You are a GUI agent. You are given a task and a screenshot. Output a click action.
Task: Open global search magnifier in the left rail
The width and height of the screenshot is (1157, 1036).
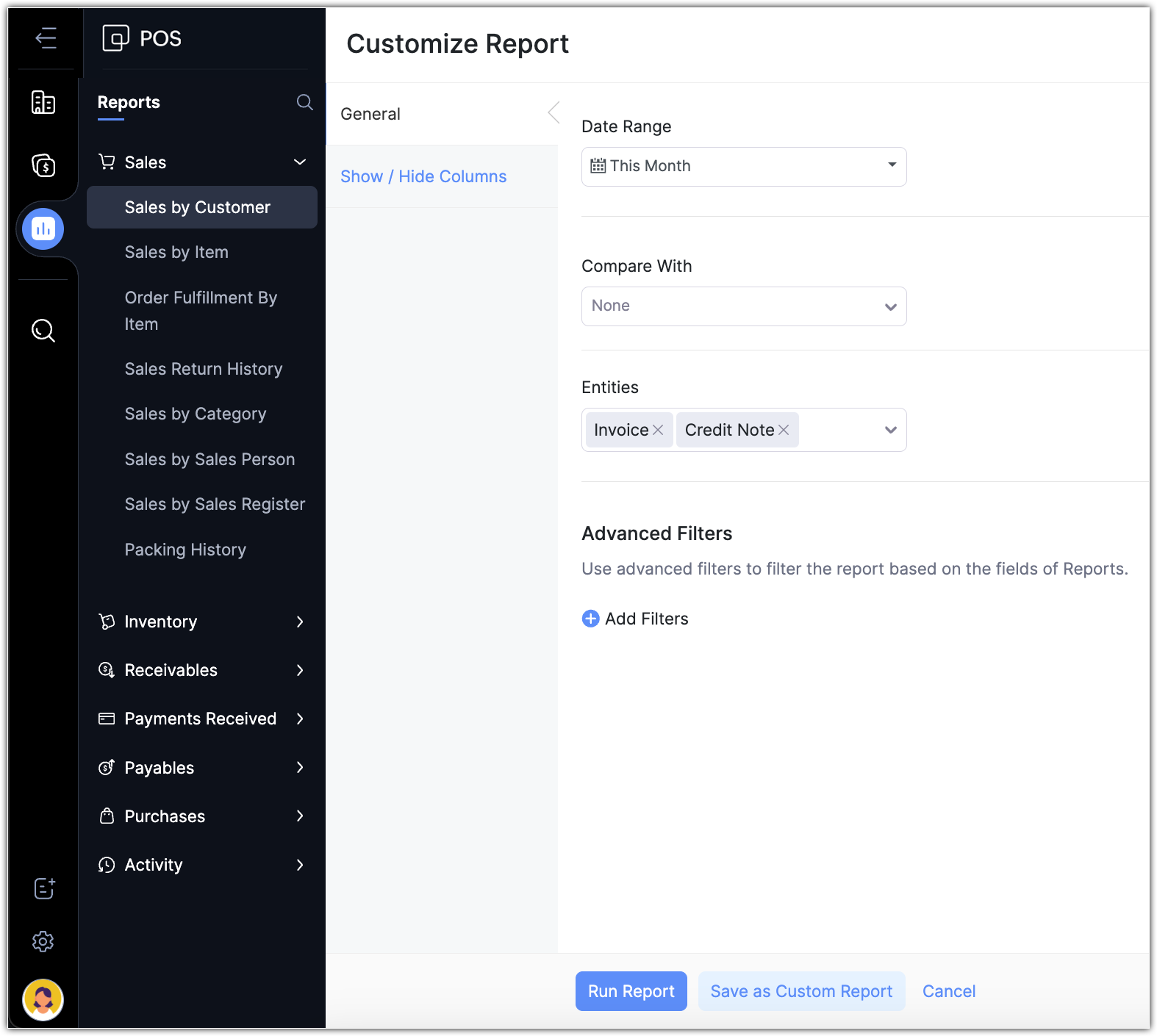click(43, 331)
